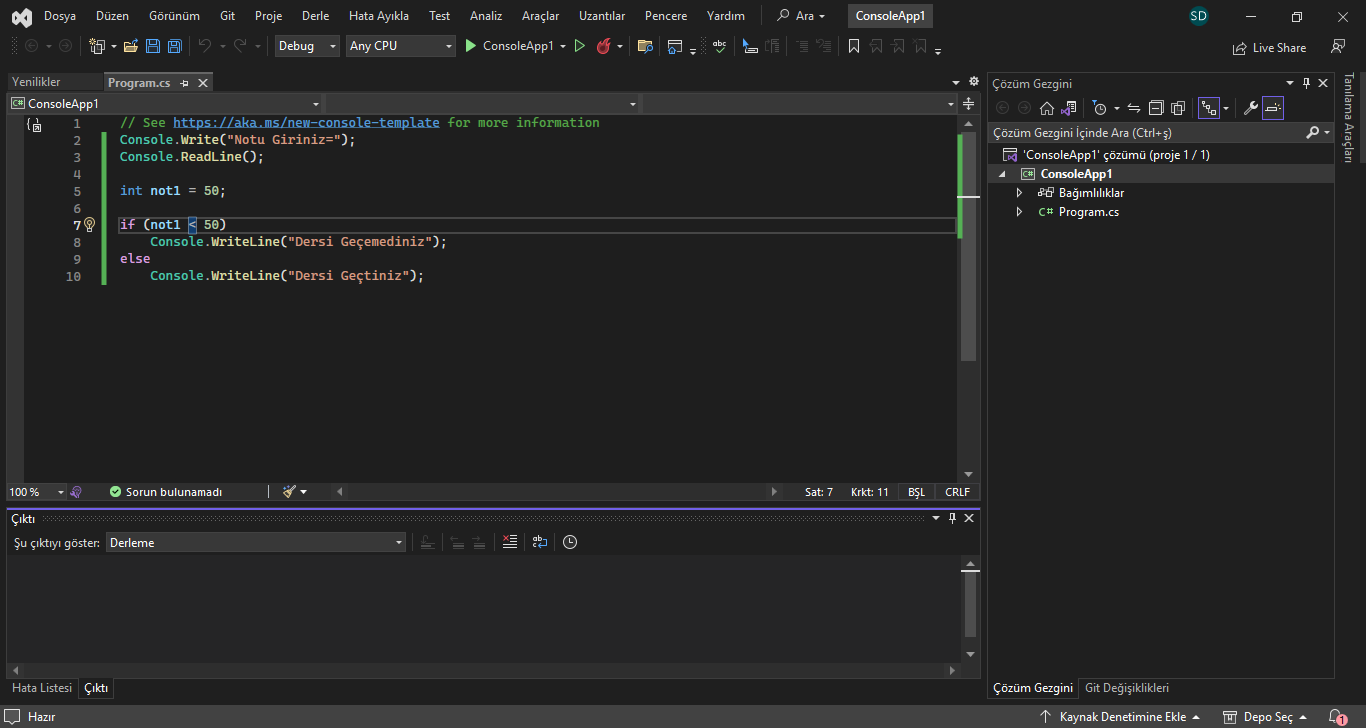Click the Hot Reload flame icon
This screenshot has width=1366, height=728.
coord(603,46)
